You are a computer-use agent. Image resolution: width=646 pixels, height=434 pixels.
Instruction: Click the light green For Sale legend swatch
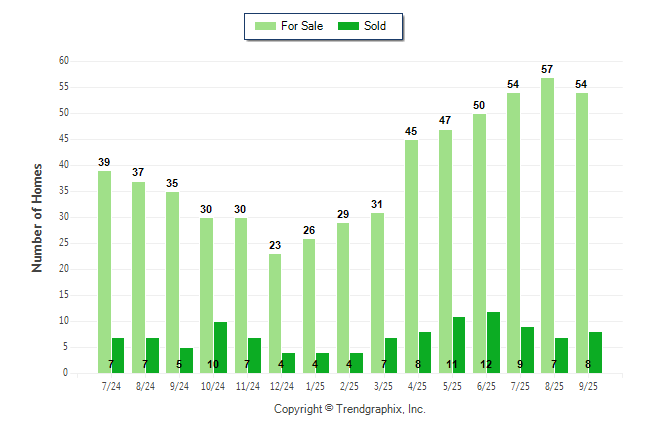point(264,26)
